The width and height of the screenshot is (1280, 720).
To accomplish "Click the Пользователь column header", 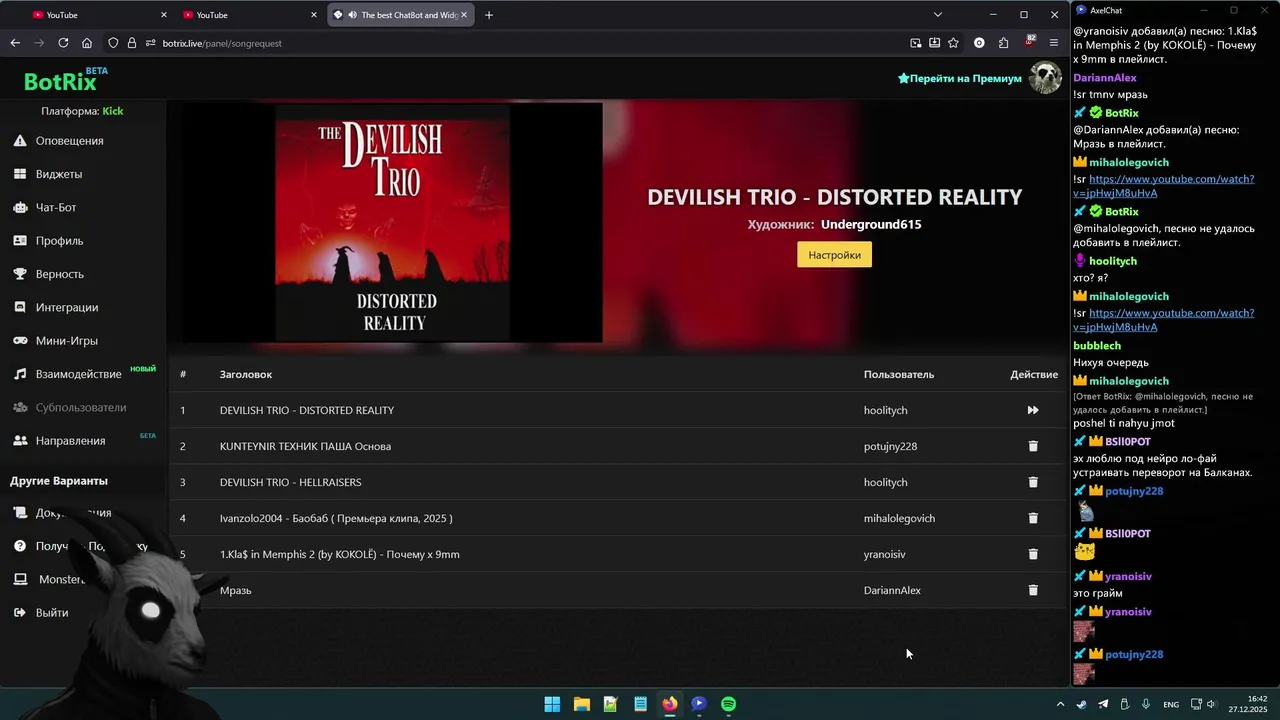I will pos(899,374).
